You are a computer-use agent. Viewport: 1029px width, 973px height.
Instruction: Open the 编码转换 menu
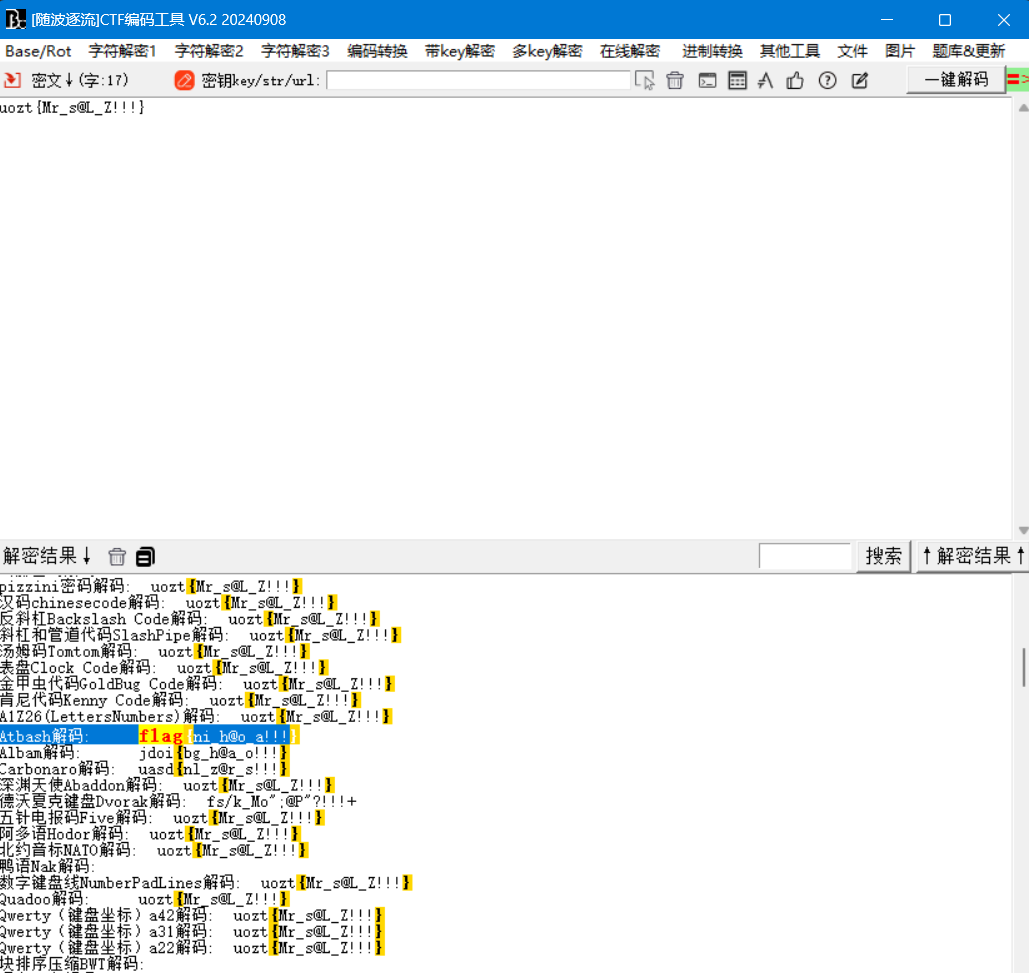(x=377, y=51)
